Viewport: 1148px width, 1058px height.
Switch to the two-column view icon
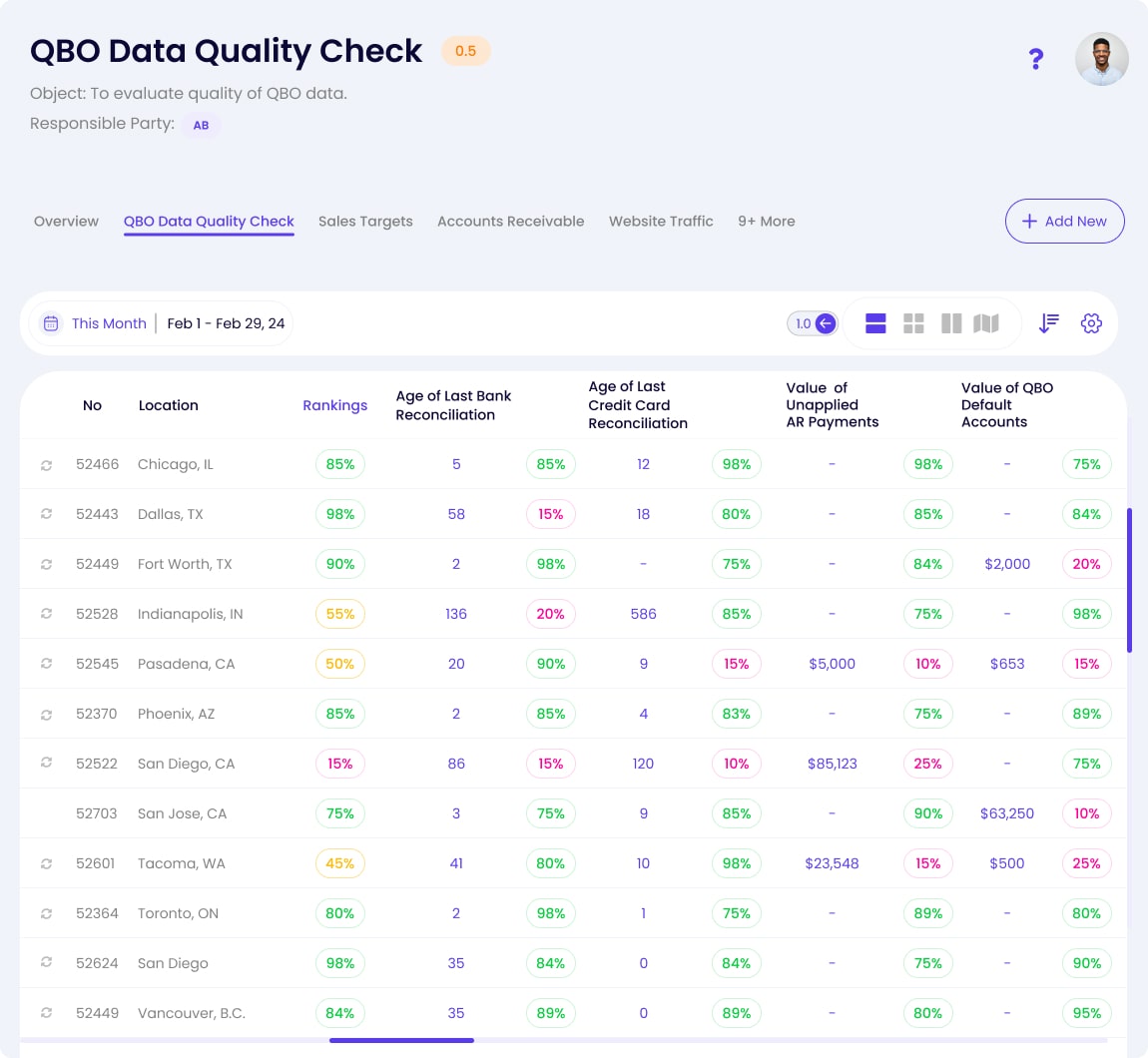pos(951,323)
